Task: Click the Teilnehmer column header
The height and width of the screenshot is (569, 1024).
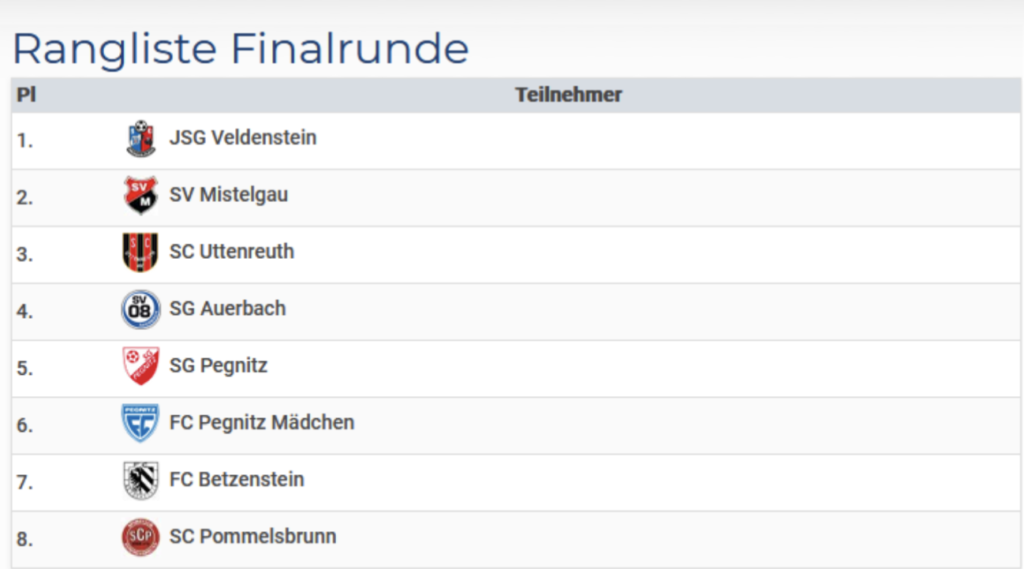Action: click(x=569, y=95)
